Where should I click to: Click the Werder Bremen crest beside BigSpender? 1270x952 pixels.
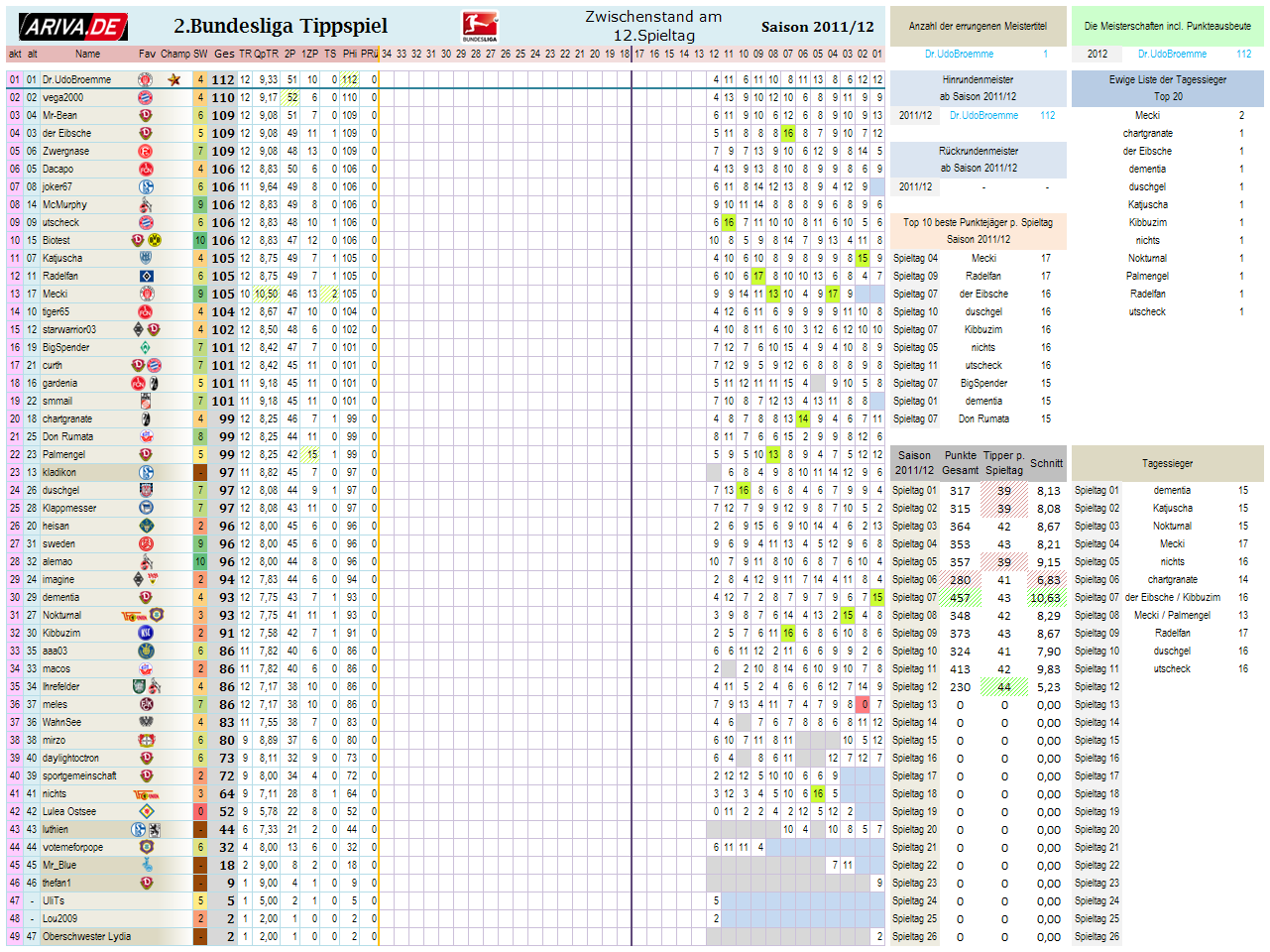click(146, 347)
